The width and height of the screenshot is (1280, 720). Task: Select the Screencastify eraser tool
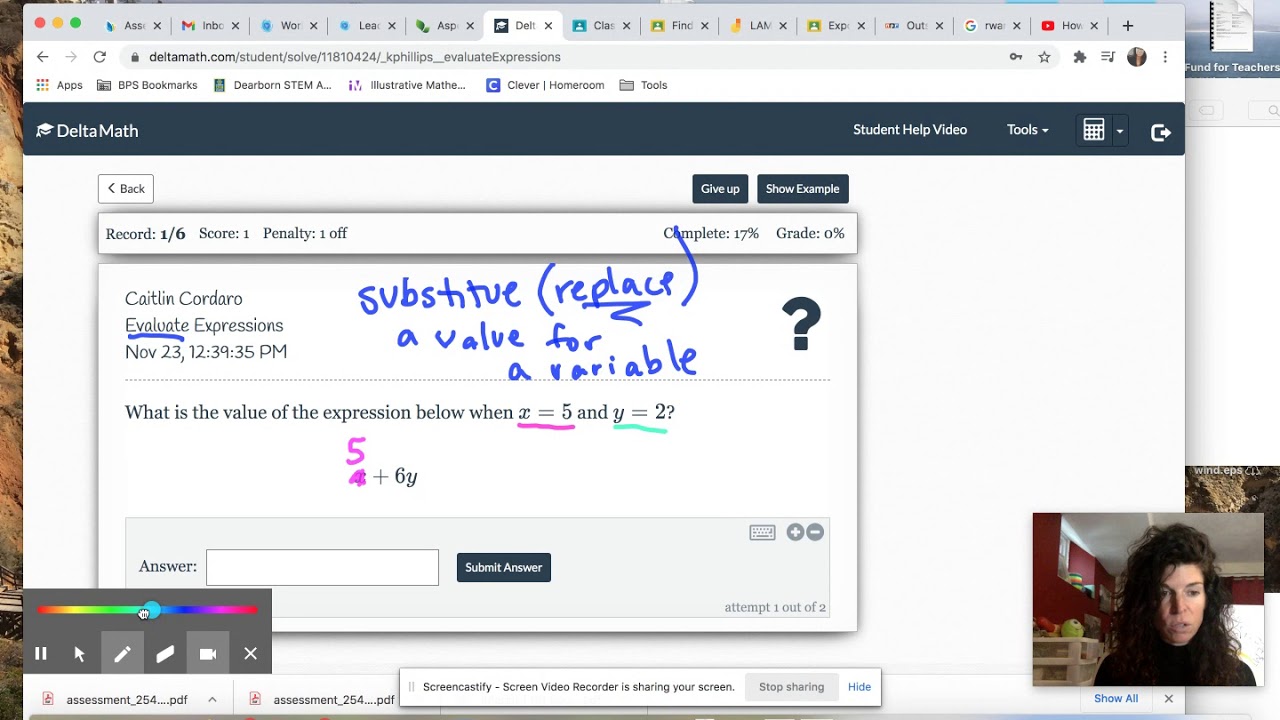[165, 654]
